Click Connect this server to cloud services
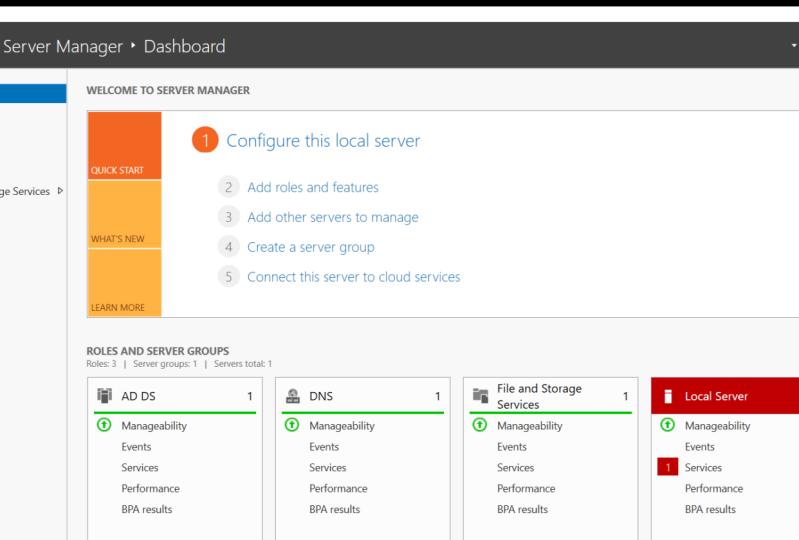The image size is (799, 540). (x=354, y=277)
